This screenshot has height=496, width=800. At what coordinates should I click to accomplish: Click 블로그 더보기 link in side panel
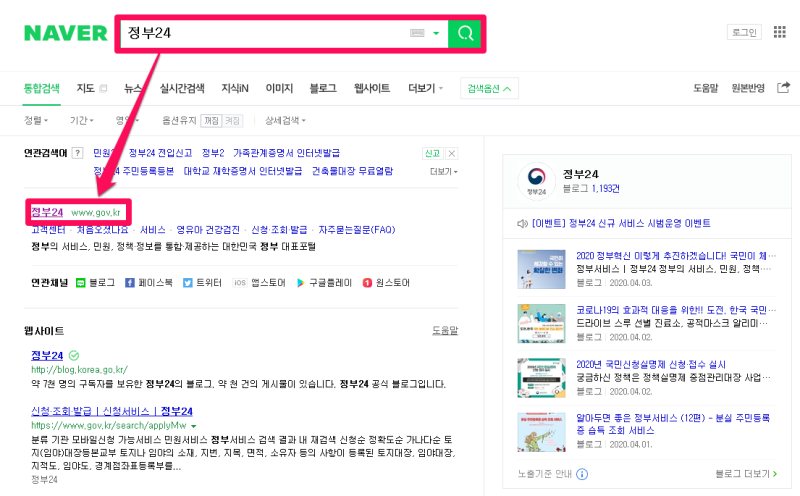(x=746, y=474)
